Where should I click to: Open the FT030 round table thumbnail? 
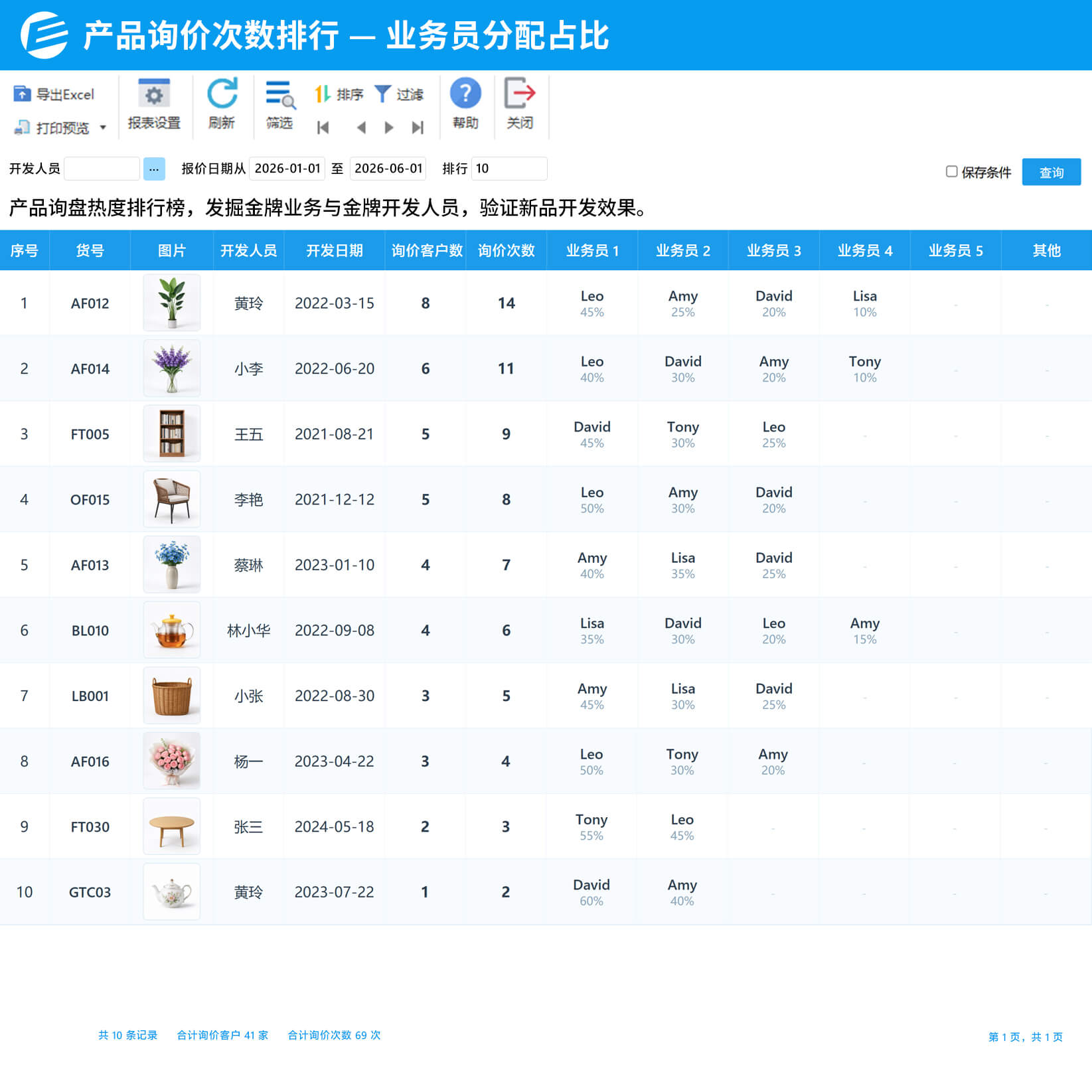(x=172, y=826)
